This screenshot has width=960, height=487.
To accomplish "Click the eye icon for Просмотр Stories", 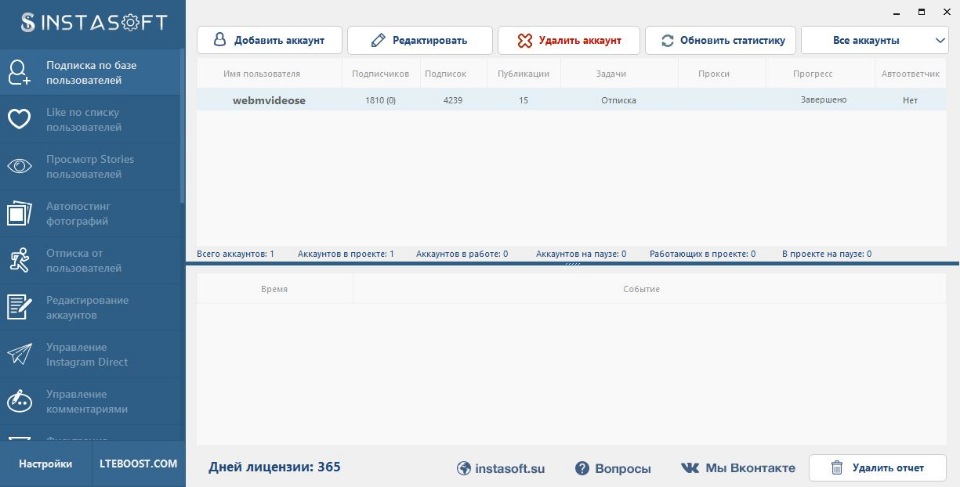I will point(19,166).
